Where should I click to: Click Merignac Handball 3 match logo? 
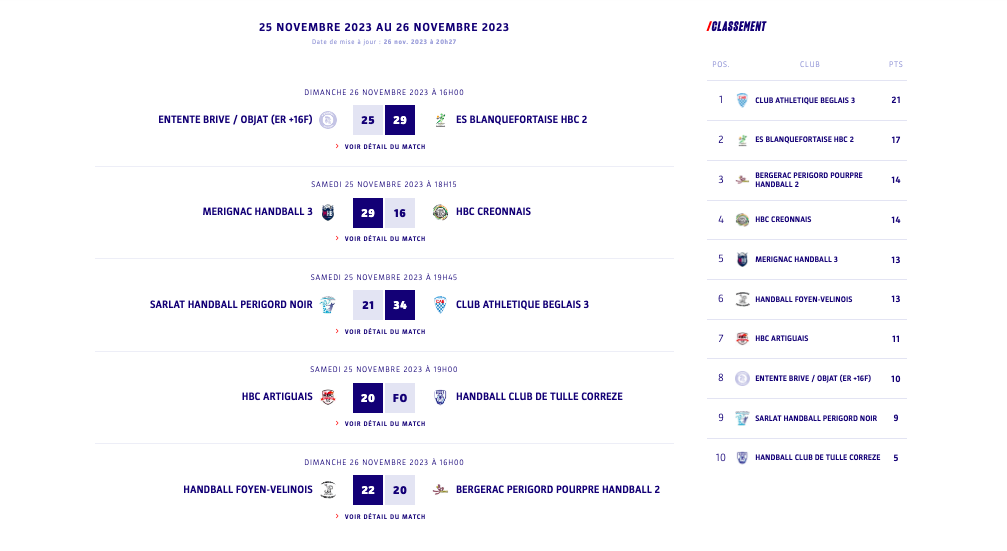[328, 212]
